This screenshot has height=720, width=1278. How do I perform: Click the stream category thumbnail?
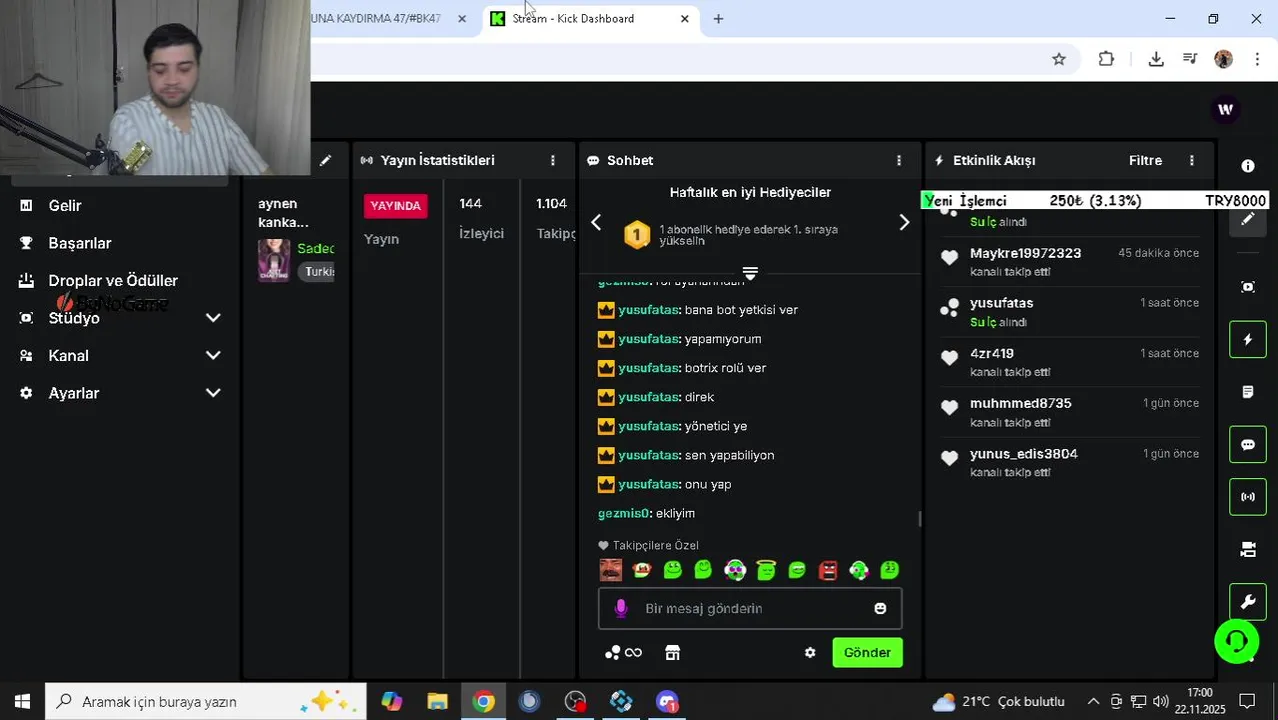click(274, 260)
